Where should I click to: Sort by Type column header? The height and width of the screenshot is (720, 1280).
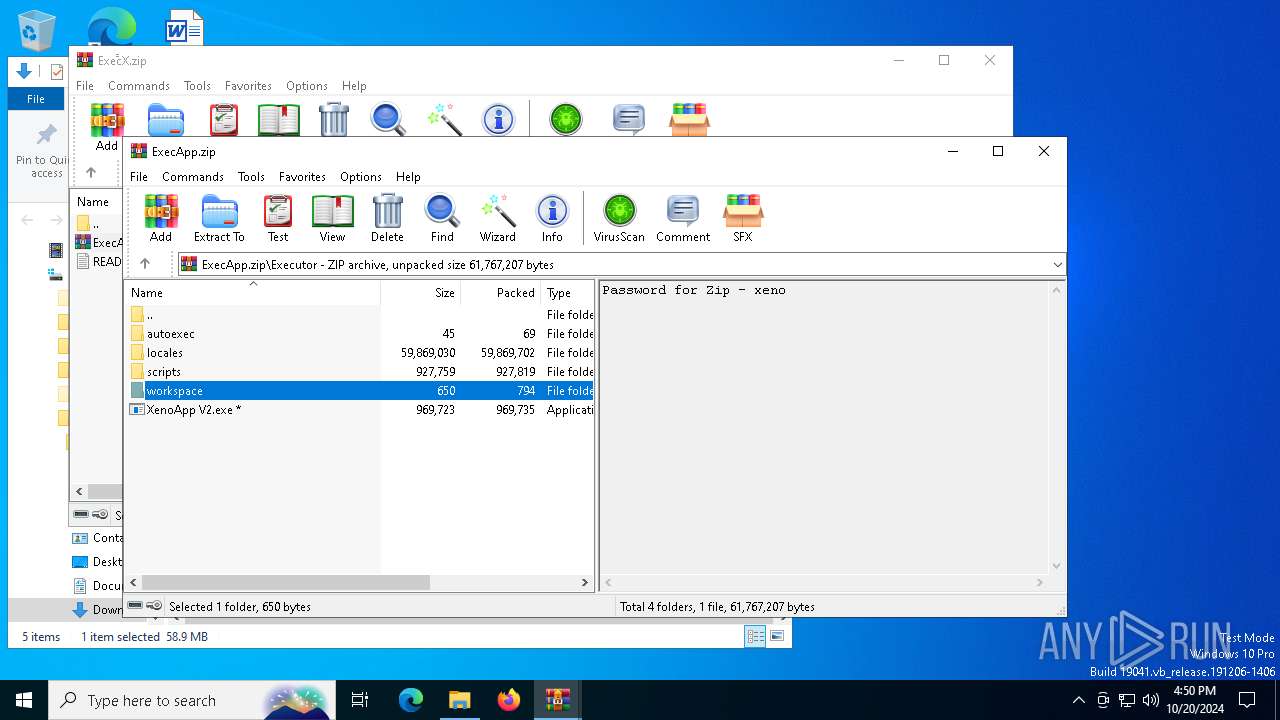(568, 293)
